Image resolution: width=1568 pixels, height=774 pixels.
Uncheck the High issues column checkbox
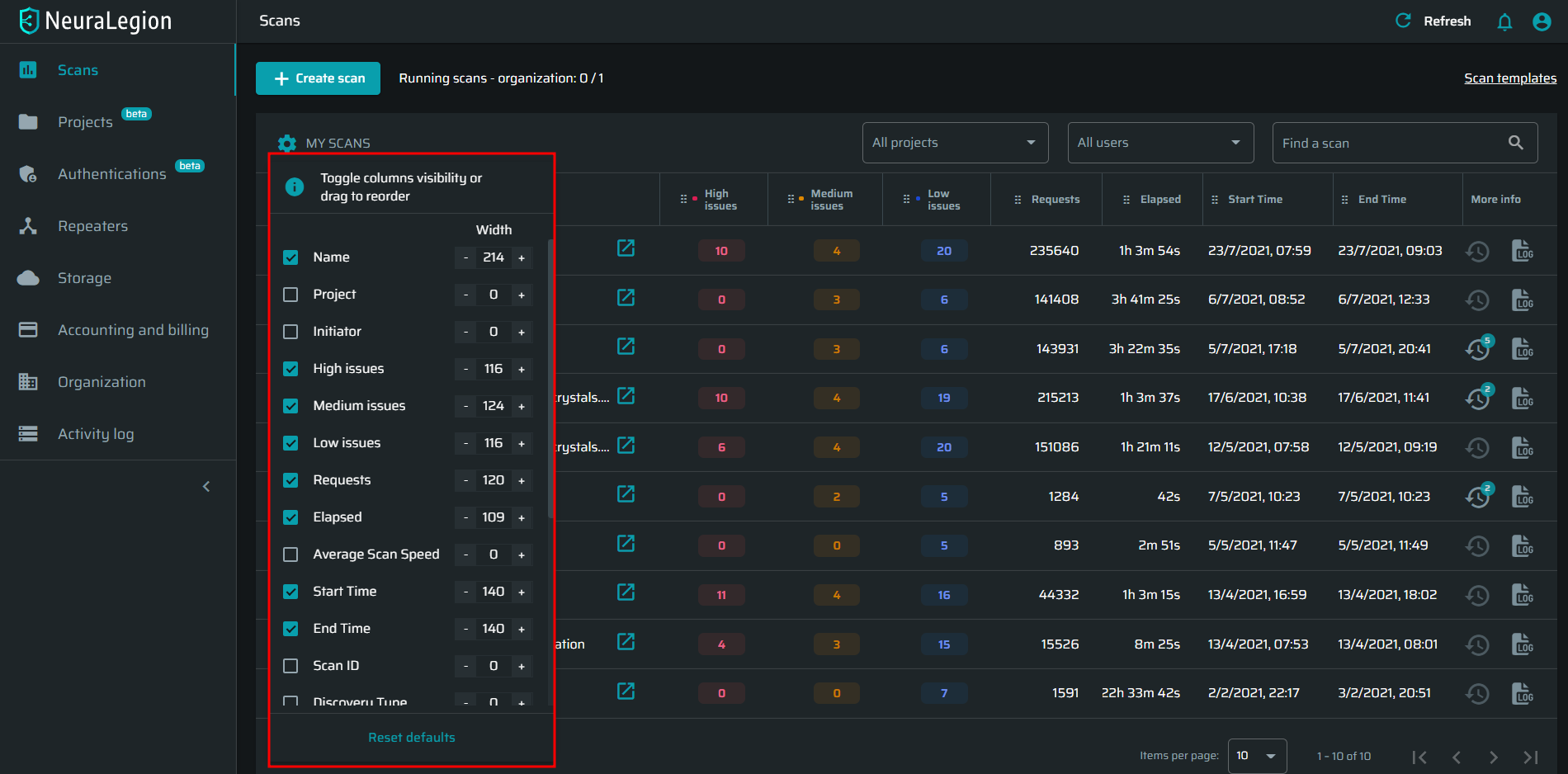[x=290, y=369]
